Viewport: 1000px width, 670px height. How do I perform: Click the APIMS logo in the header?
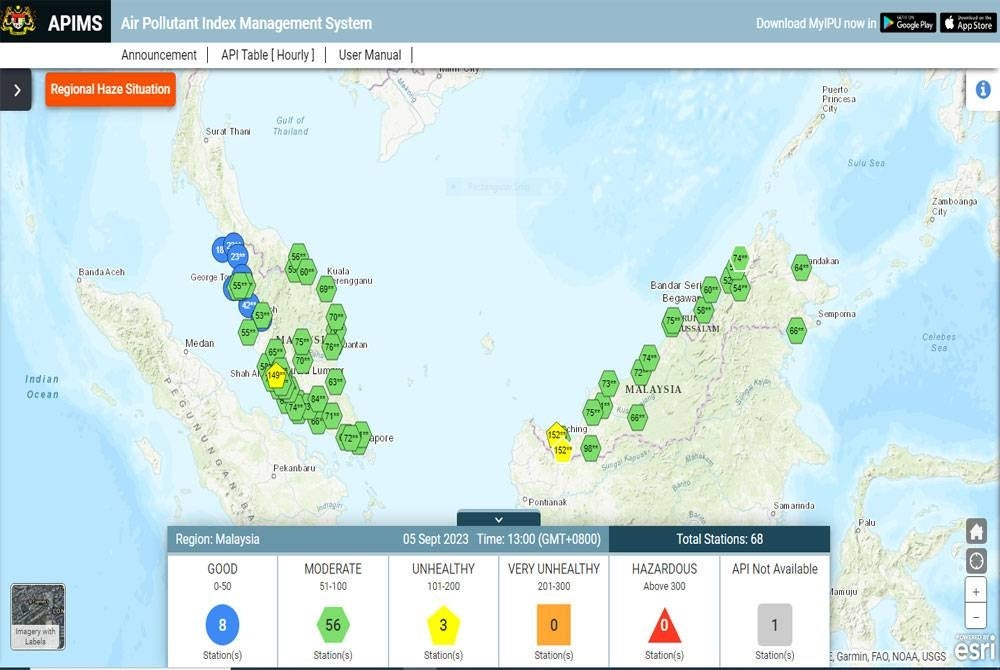(x=75, y=23)
